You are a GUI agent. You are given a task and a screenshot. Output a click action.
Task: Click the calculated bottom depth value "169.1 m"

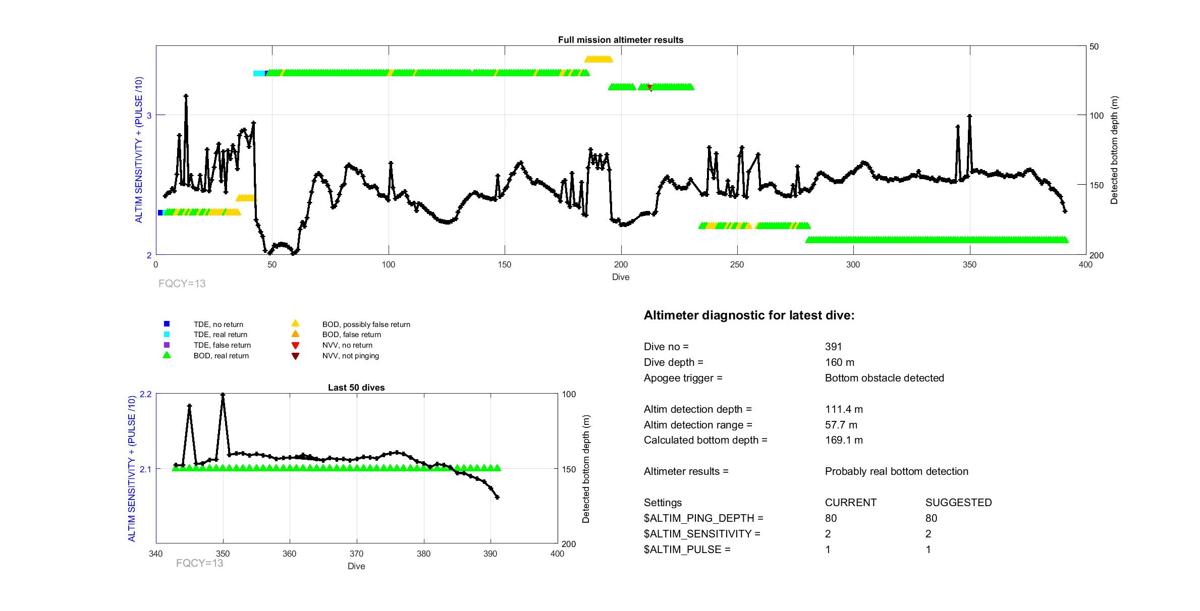tap(845, 440)
